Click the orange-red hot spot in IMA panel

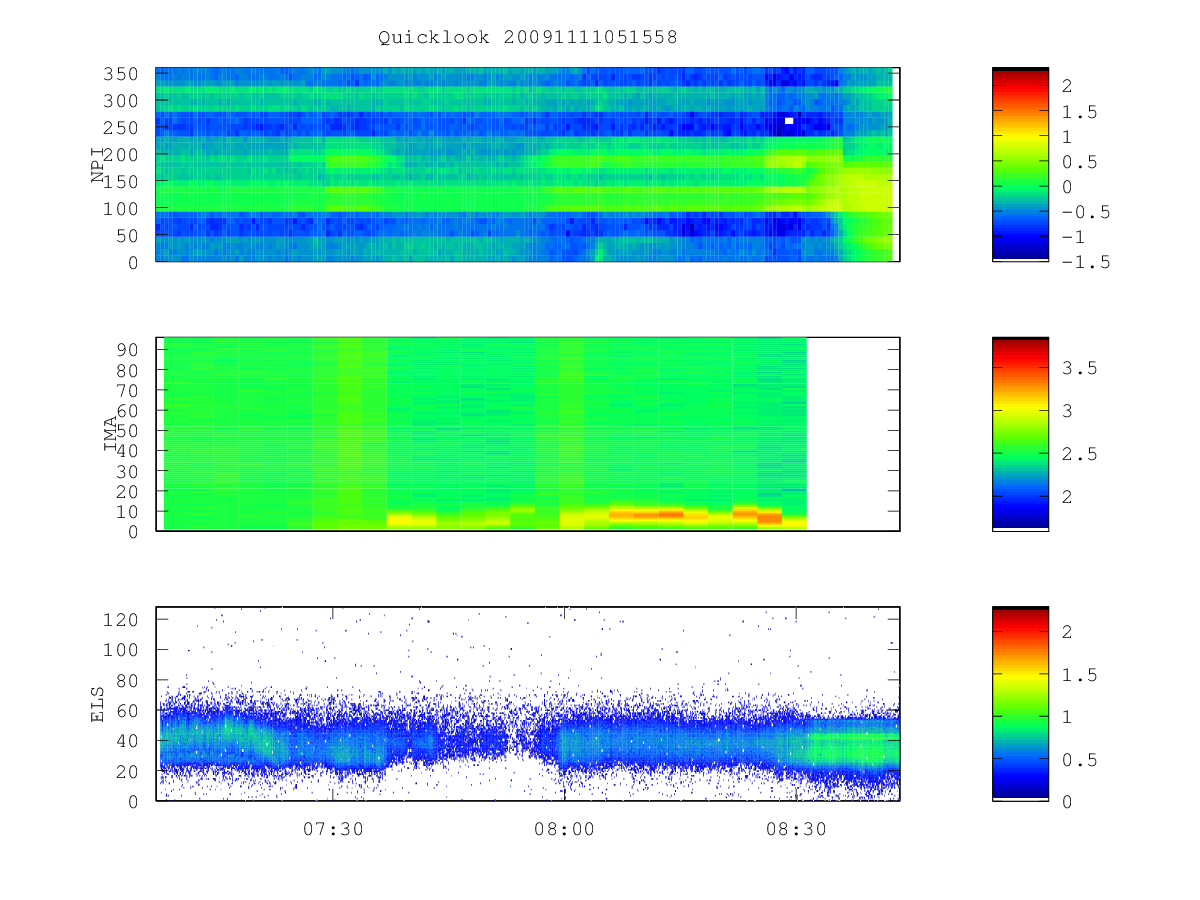(x=769, y=518)
